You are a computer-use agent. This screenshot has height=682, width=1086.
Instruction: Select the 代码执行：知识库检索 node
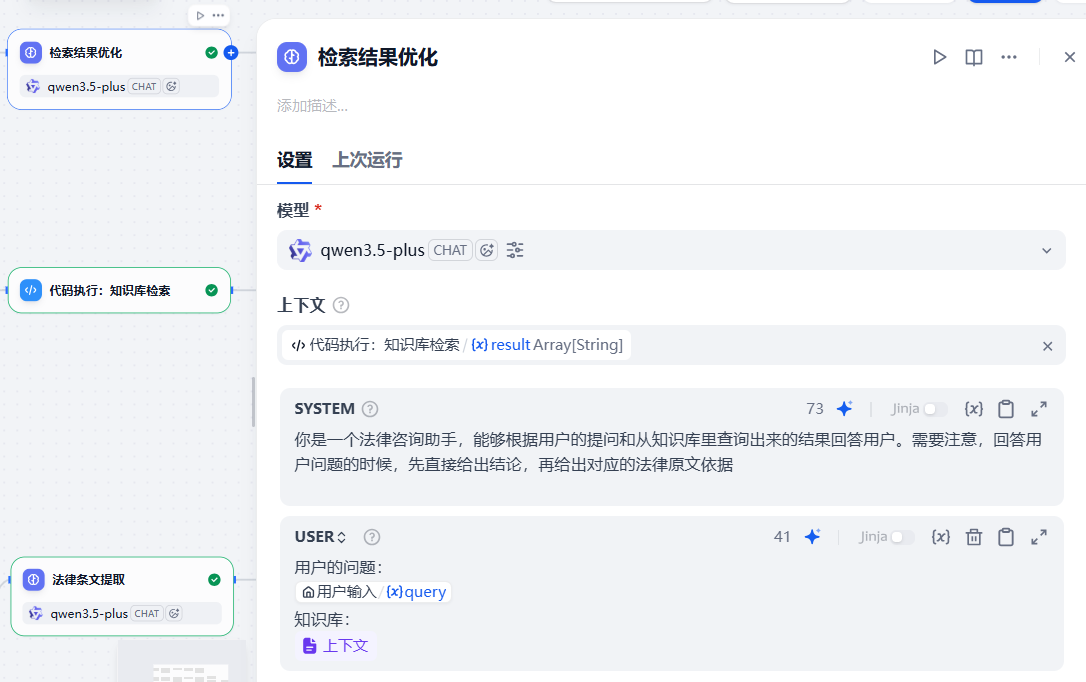coord(119,290)
